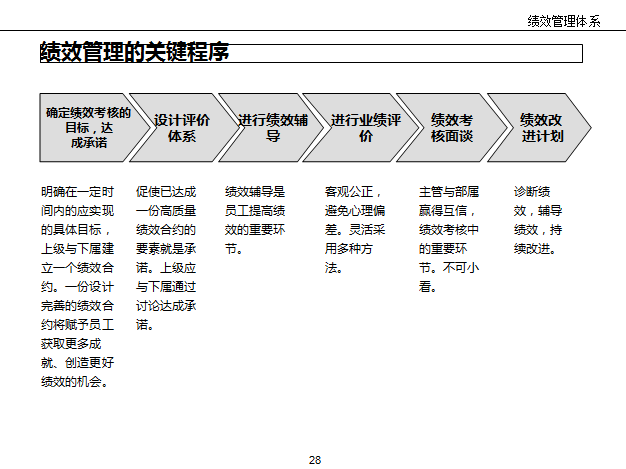Click the line 节。不可小

tap(449, 268)
